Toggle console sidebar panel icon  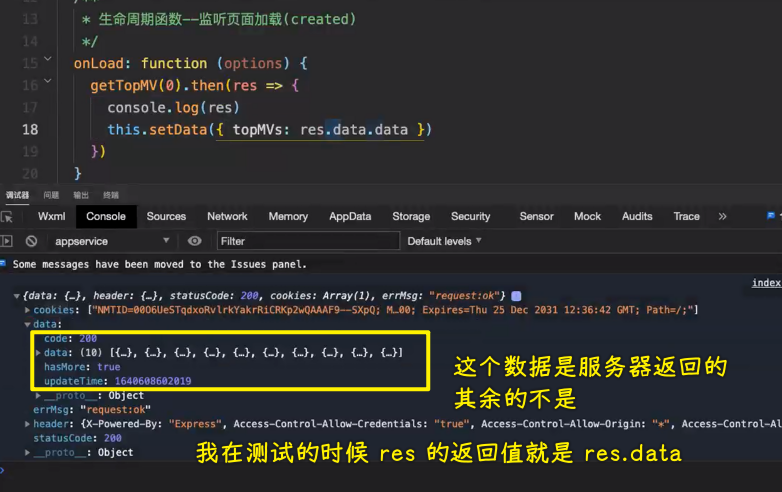coord(6,241)
